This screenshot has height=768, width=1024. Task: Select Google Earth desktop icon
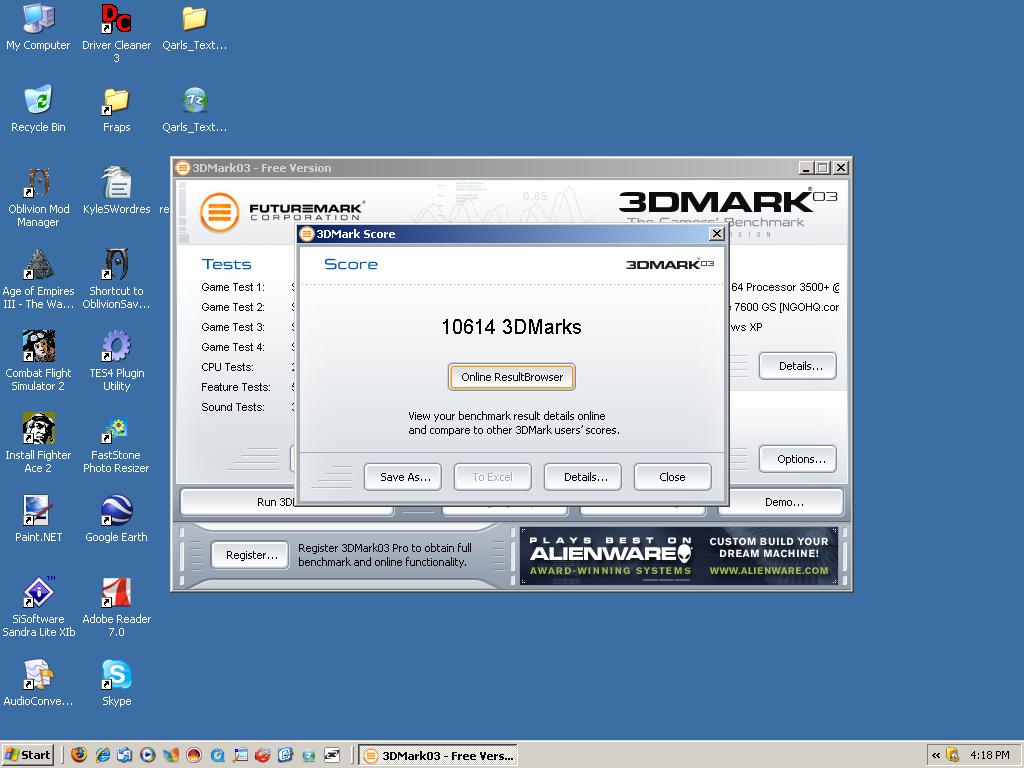tap(116, 519)
